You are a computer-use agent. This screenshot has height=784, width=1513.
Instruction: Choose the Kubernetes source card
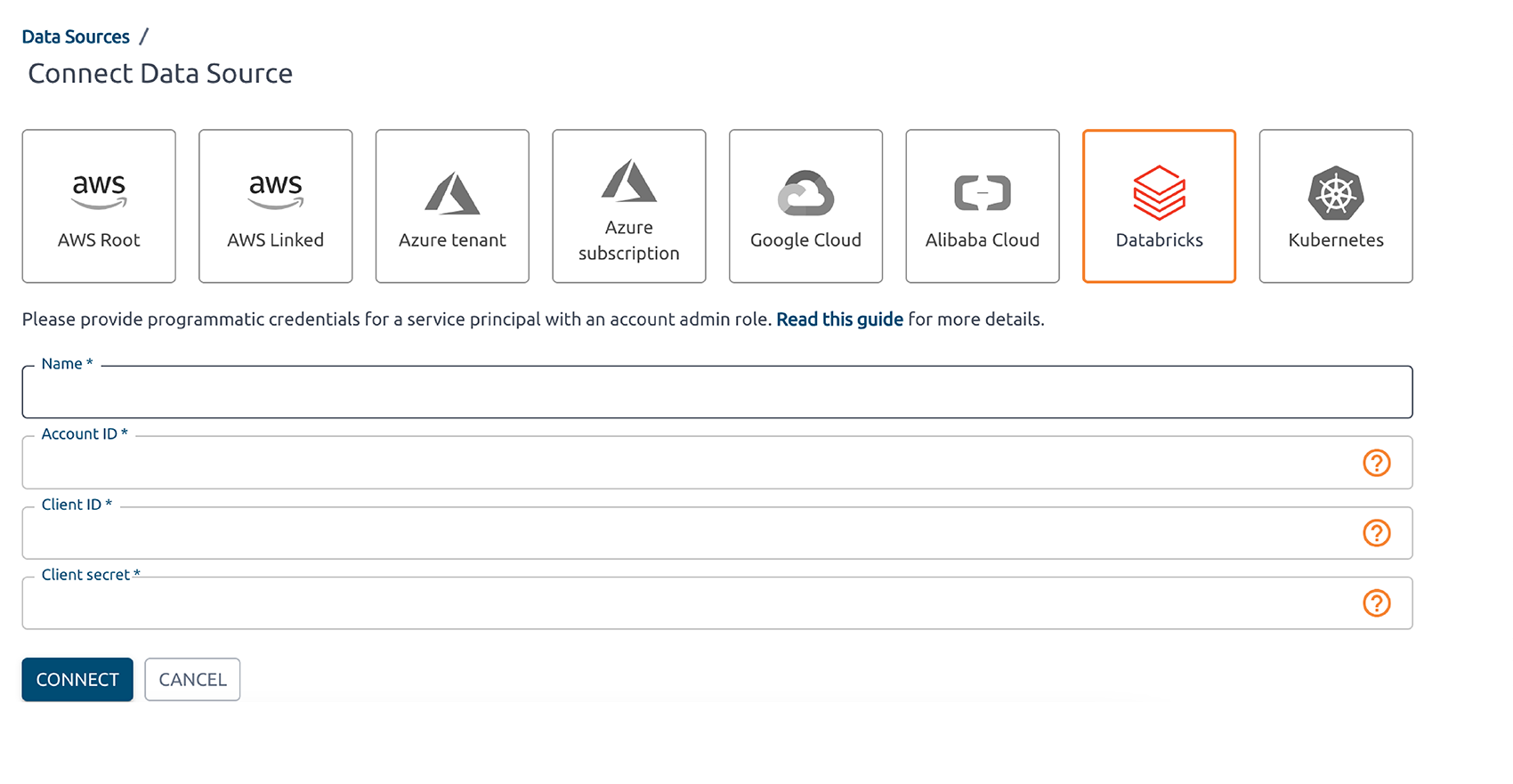point(1336,206)
